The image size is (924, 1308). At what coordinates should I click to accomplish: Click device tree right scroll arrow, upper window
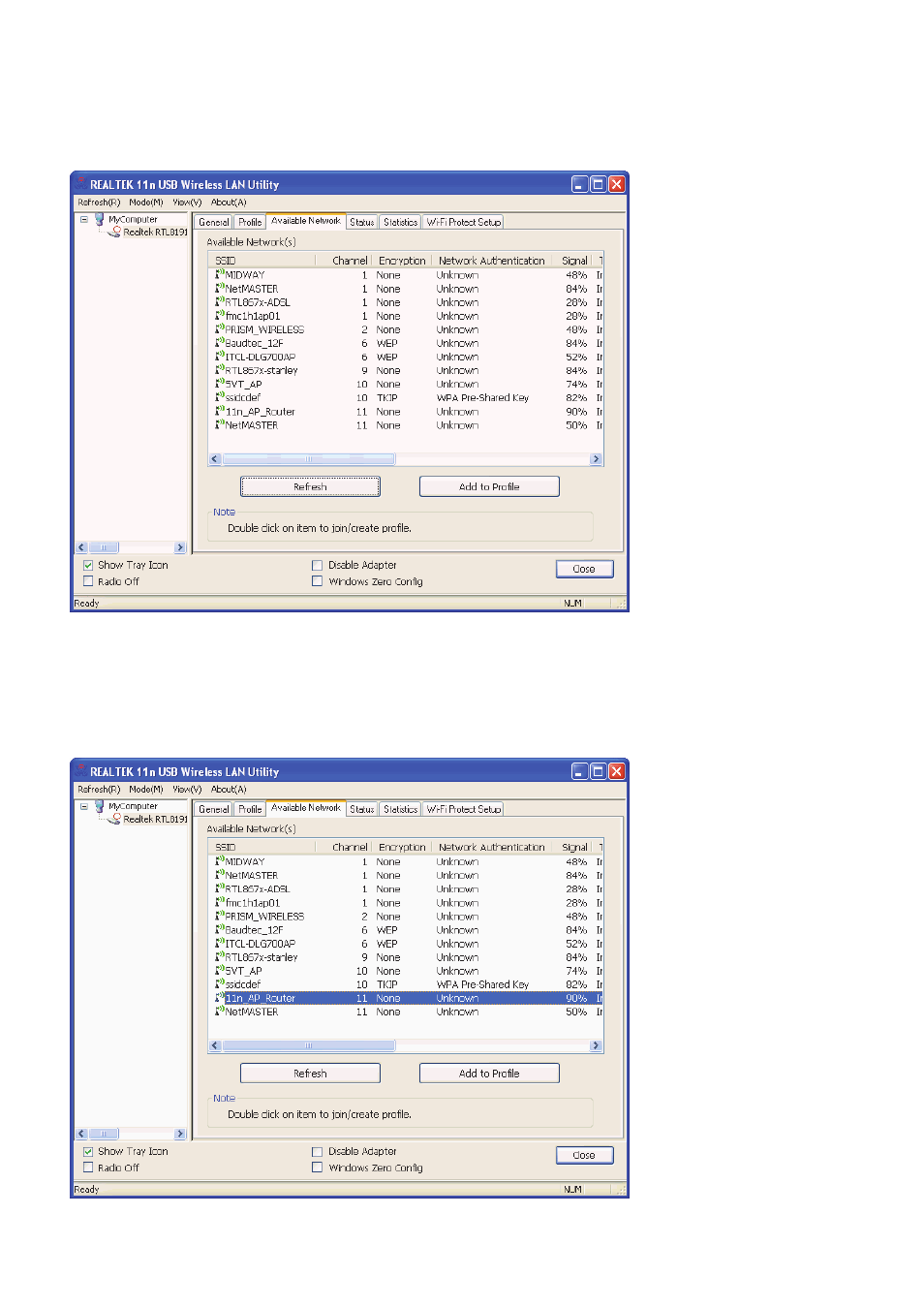(x=179, y=547)
